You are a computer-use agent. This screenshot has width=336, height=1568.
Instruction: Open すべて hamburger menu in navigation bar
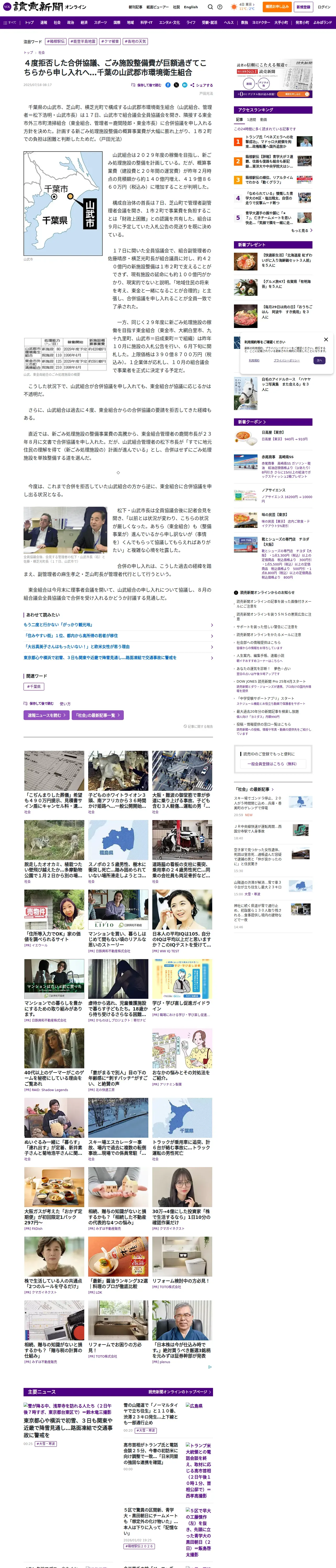[x=10, y=22]
